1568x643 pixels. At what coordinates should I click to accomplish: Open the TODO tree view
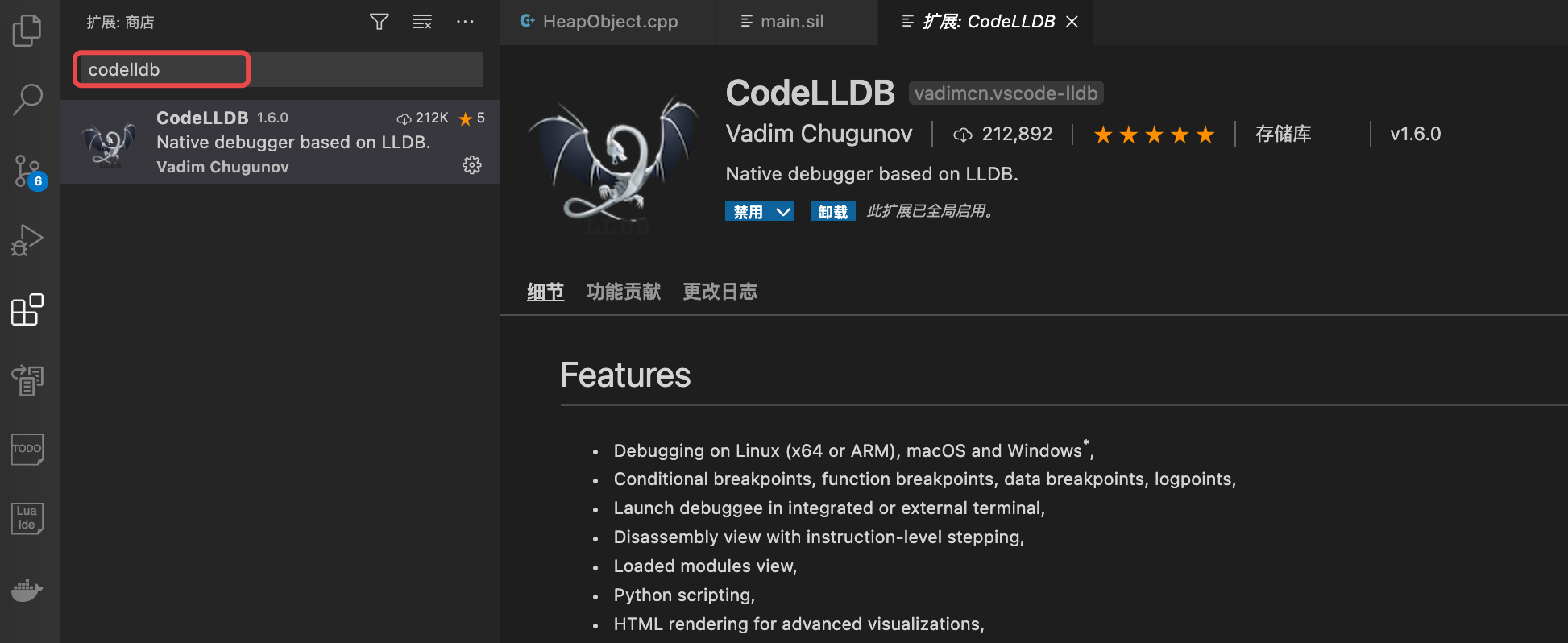coord(27,449)
